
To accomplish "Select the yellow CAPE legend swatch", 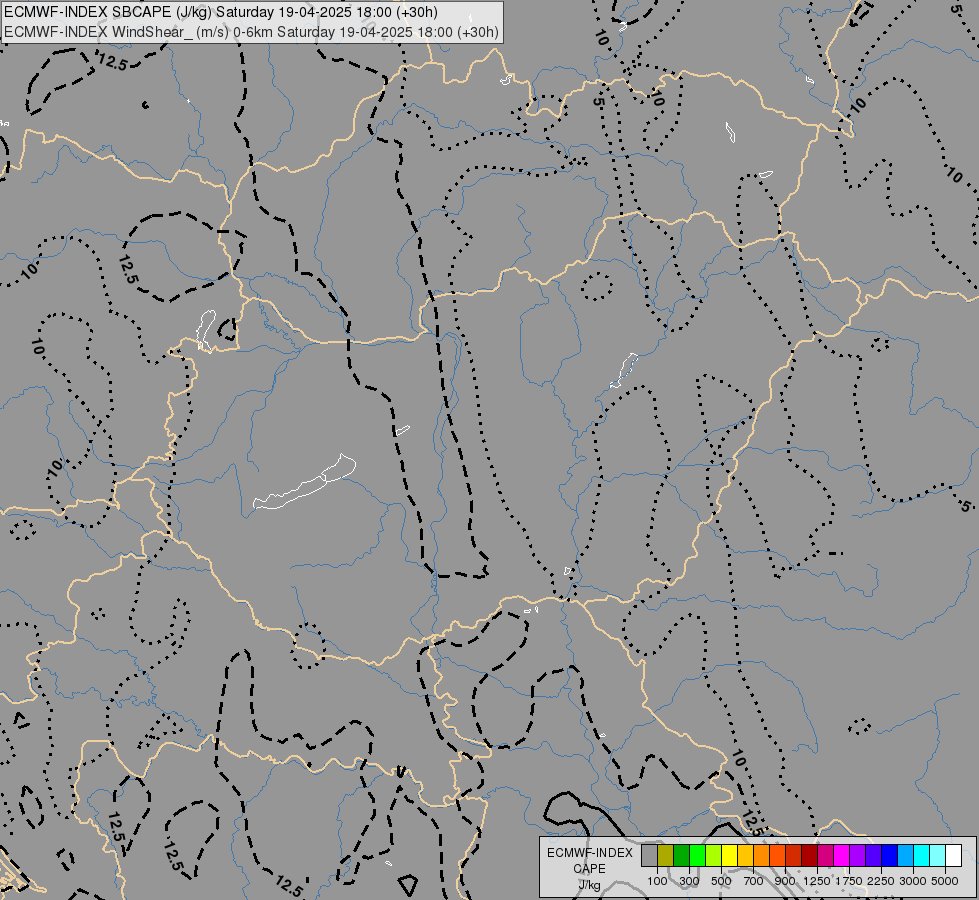I will coord(730,855).
